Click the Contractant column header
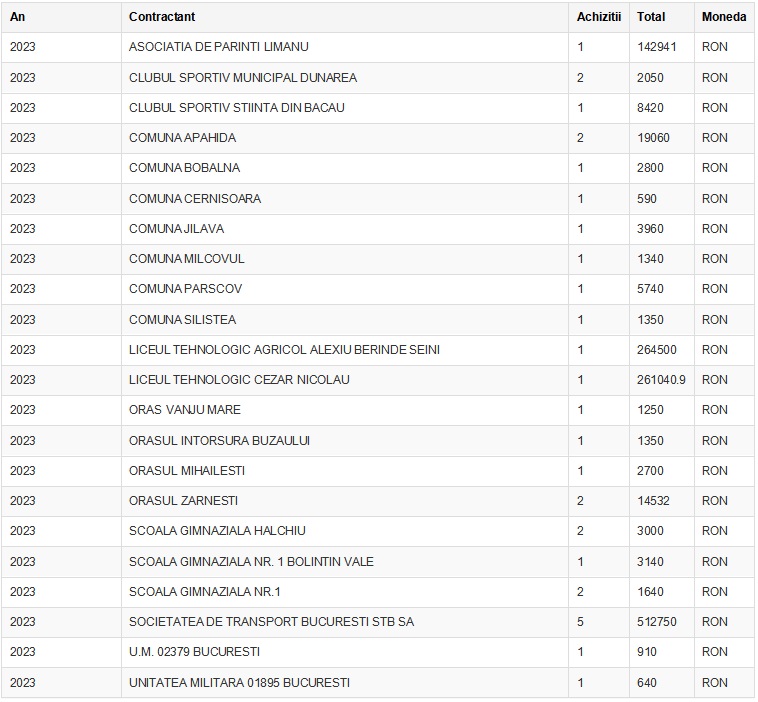The width and height of the screenshot is (758, 702). click(162, 17)
